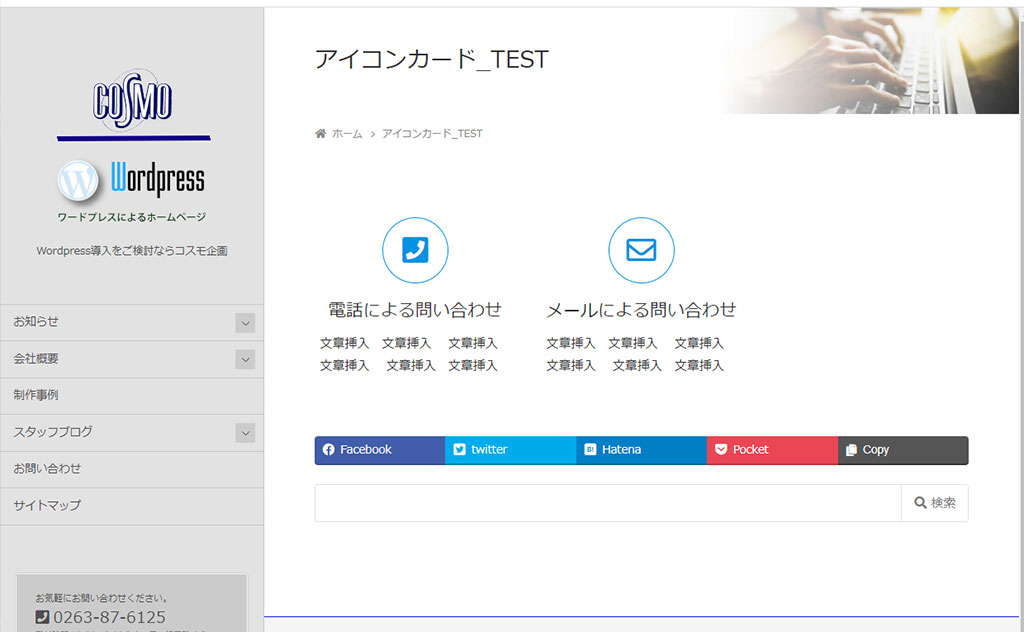Open the お問い合わせ menu item
The height and width of the screenshot is (632, 1024).
click(x=47, y=468)
